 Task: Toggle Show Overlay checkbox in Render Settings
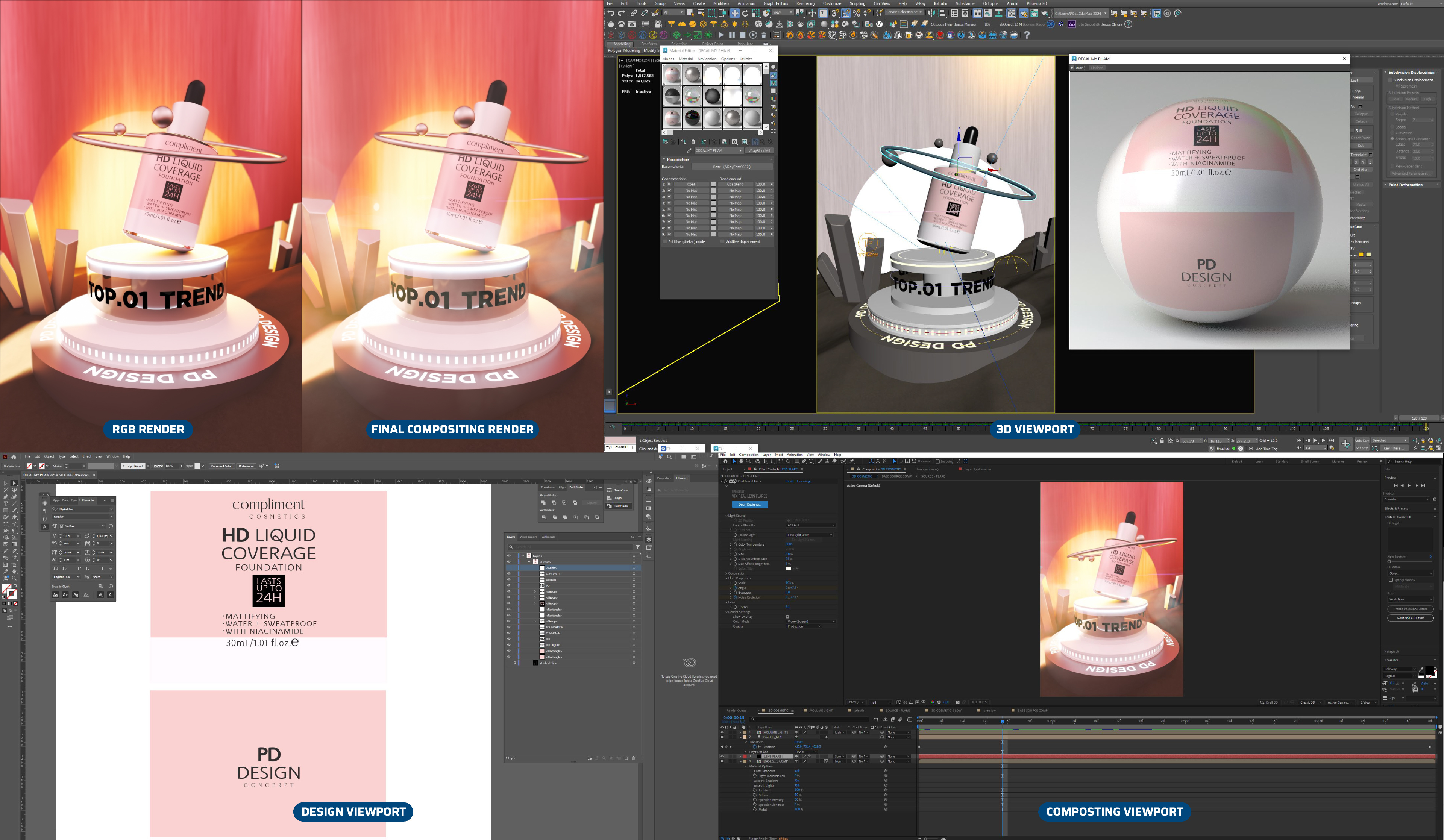tap(787, 617)
